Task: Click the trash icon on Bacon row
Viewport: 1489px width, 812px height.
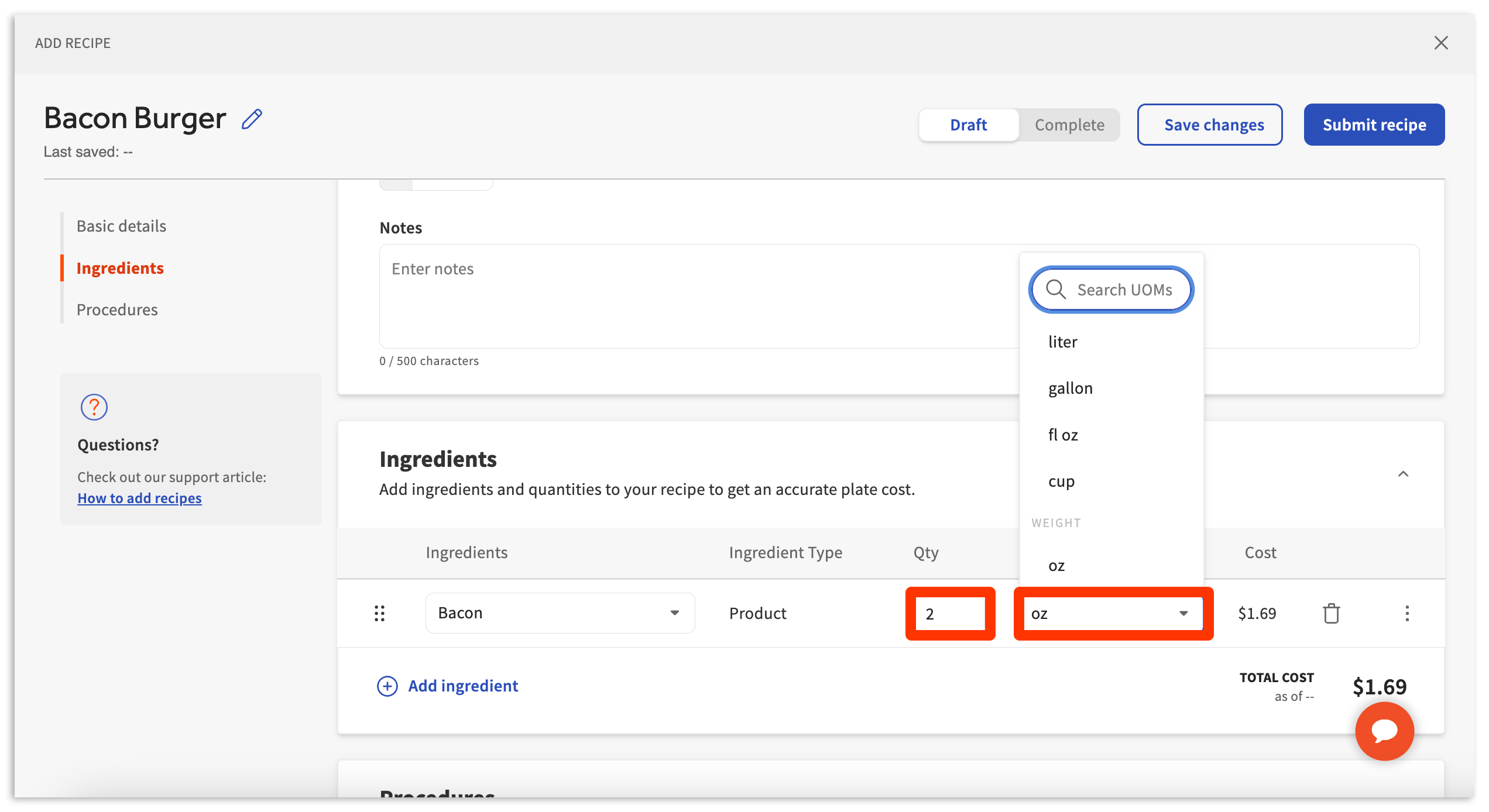Action: (1331, 613)
